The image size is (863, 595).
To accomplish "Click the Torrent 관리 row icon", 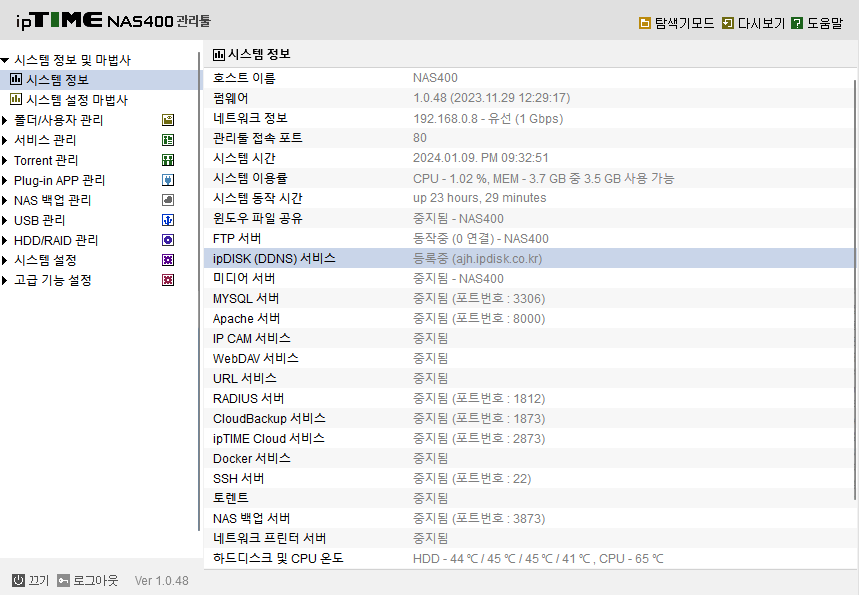I will pyautogui.click(x=168, y=160).
